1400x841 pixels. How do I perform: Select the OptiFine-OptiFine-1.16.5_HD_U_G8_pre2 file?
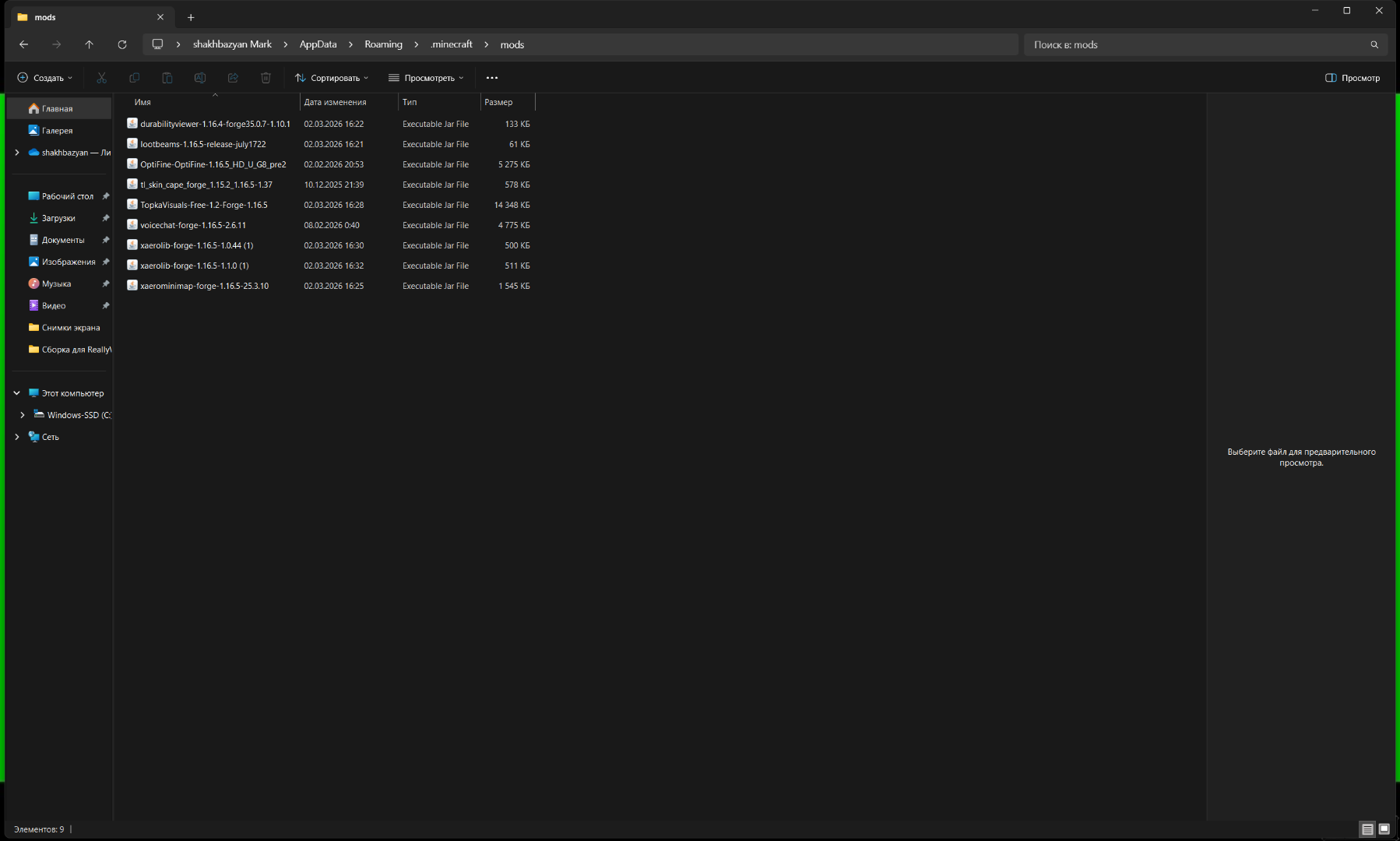point(213,164)
